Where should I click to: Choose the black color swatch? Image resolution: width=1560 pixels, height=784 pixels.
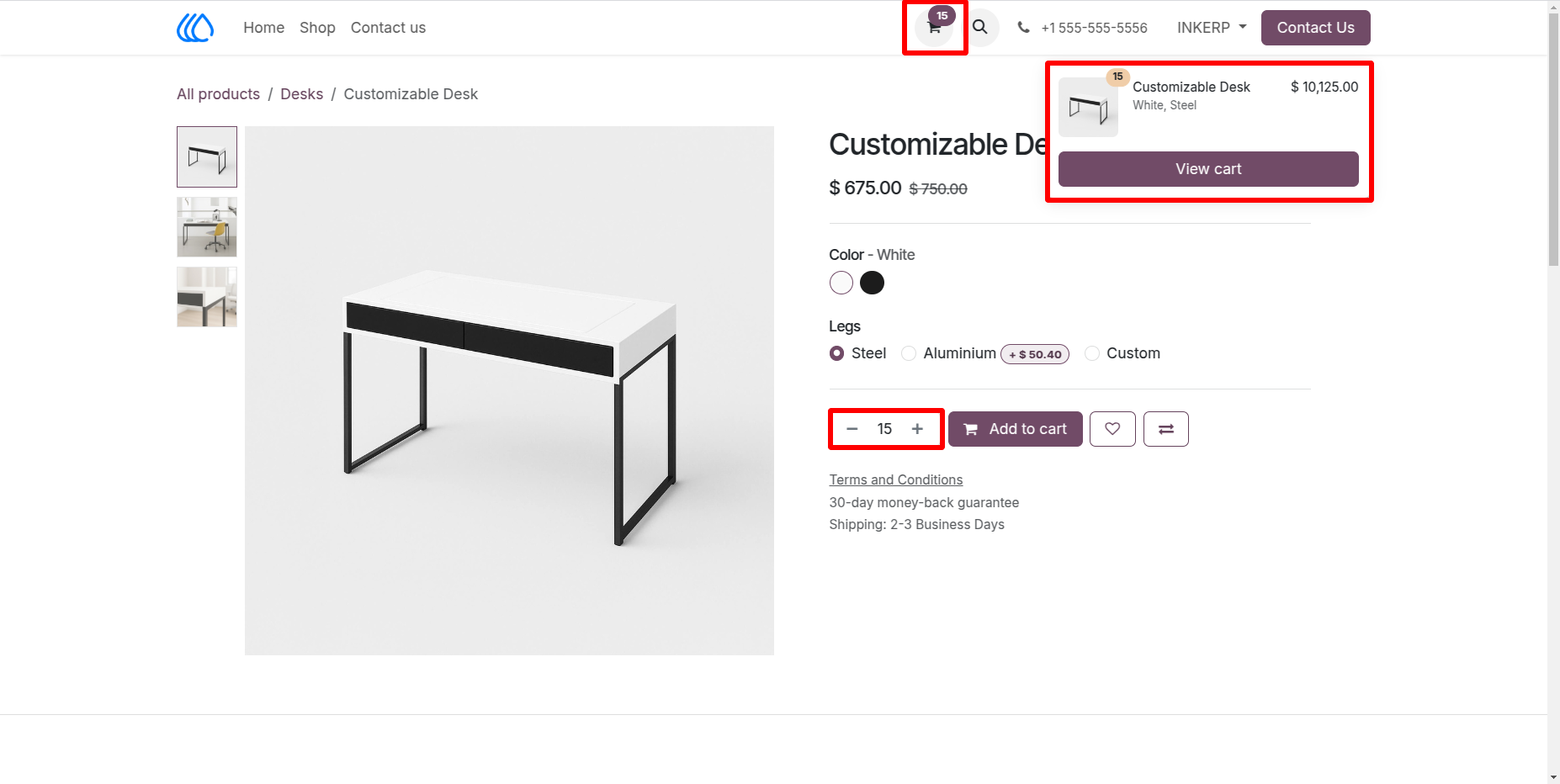point(873,283)
